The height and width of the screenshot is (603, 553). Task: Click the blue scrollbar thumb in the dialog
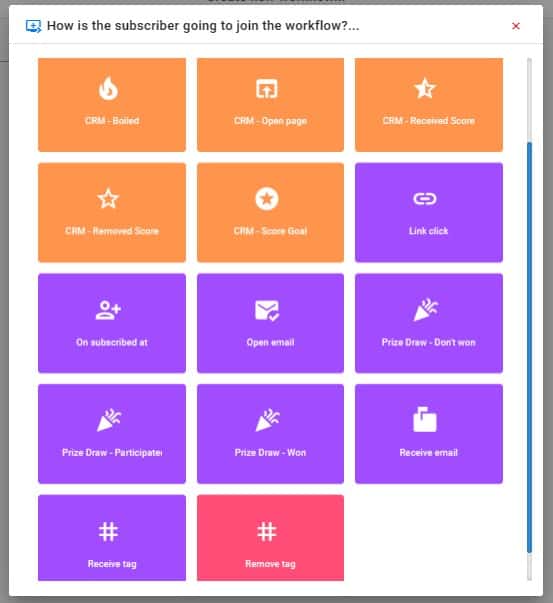click(x=530, y=347)
